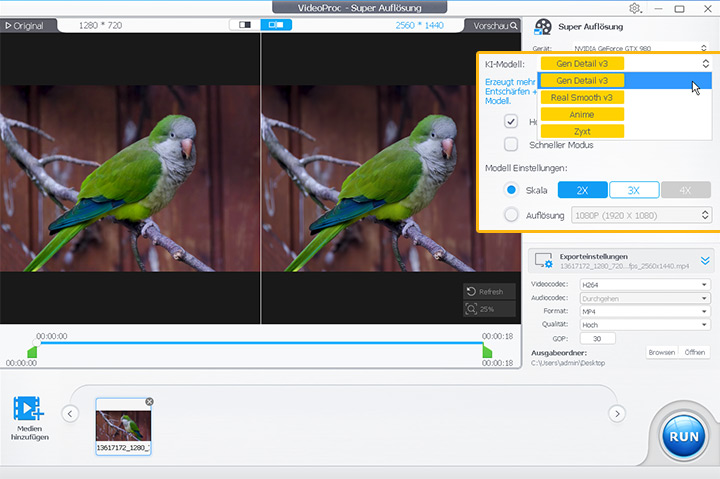
Task: Uncheck the checked box above Schneller Modus
Action: tap(511, 121)
